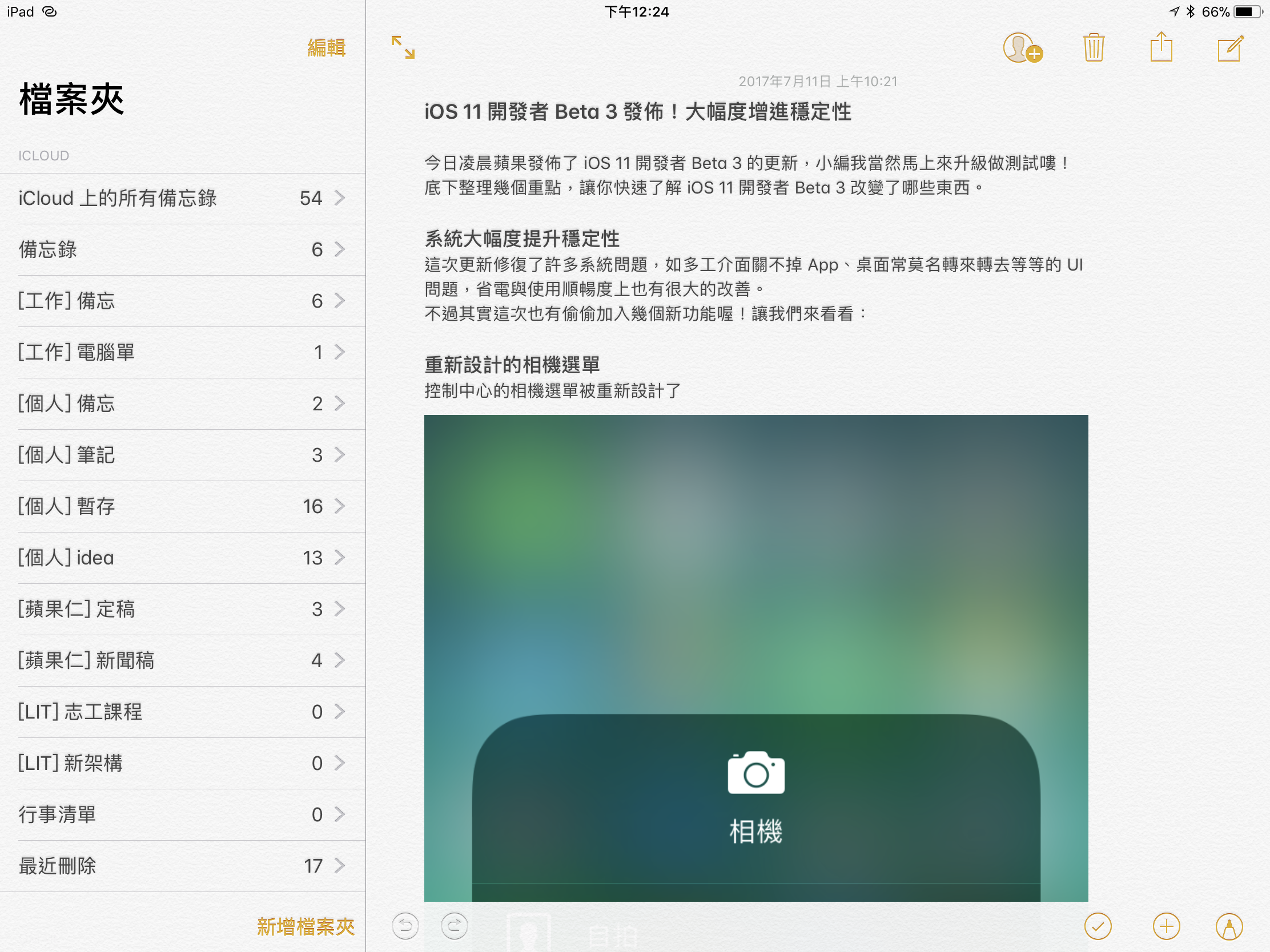Open the [工作] 備忘 folder
Image resolution: width=1270 pixels, height=952 pixels.
pos(183,301)
